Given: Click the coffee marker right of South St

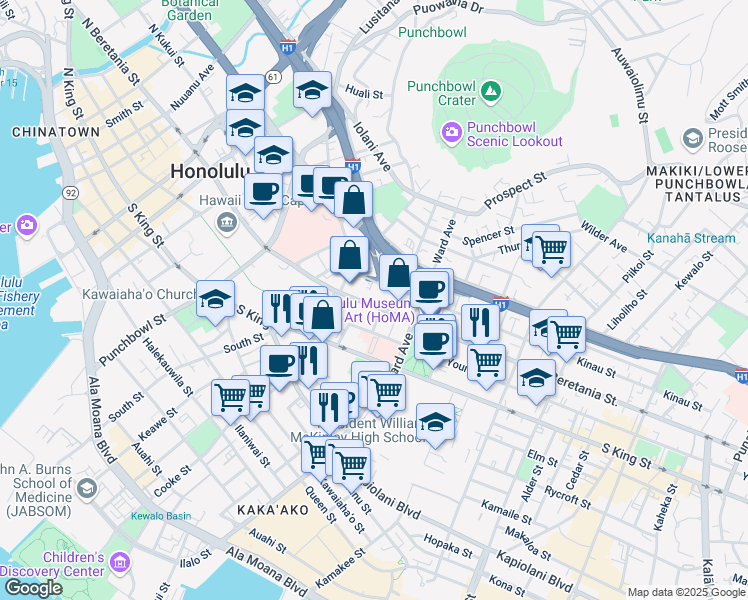Looking at the screenshot, I should [279, 363].
